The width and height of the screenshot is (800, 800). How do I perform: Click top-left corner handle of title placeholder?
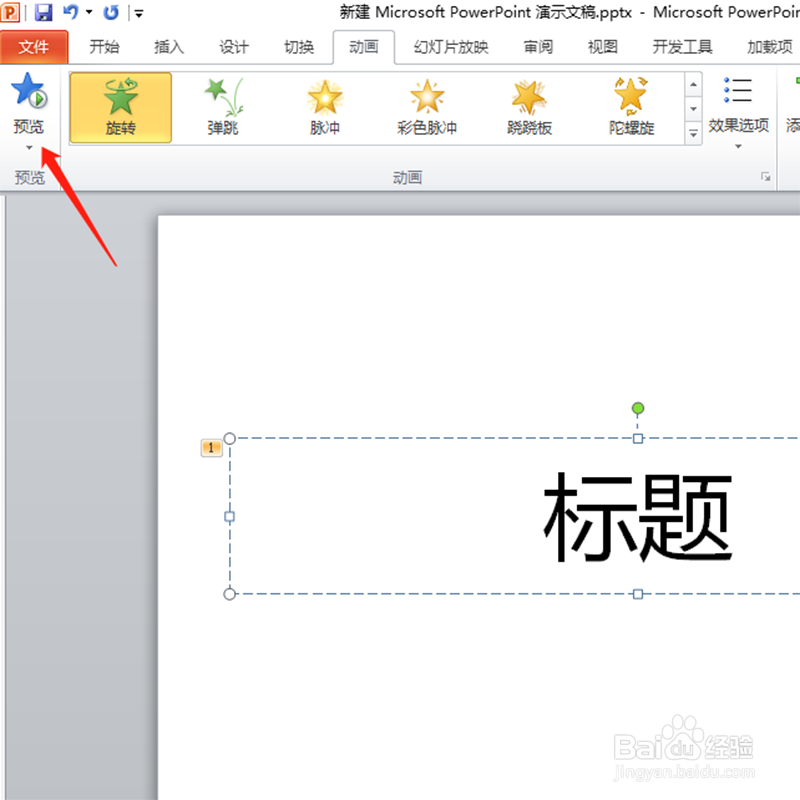tap(230, 438)
